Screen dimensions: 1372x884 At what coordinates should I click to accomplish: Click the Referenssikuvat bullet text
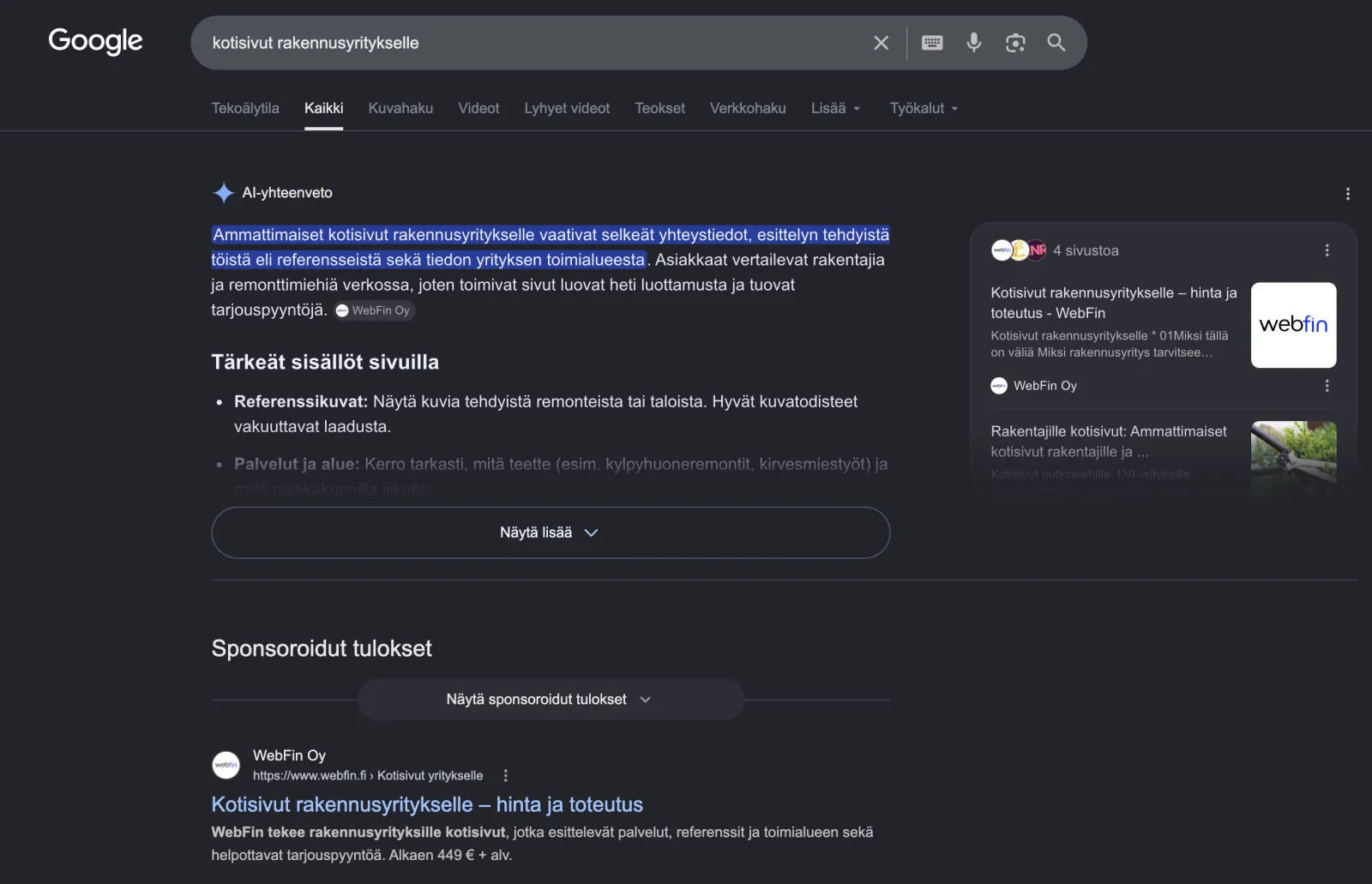545,413
